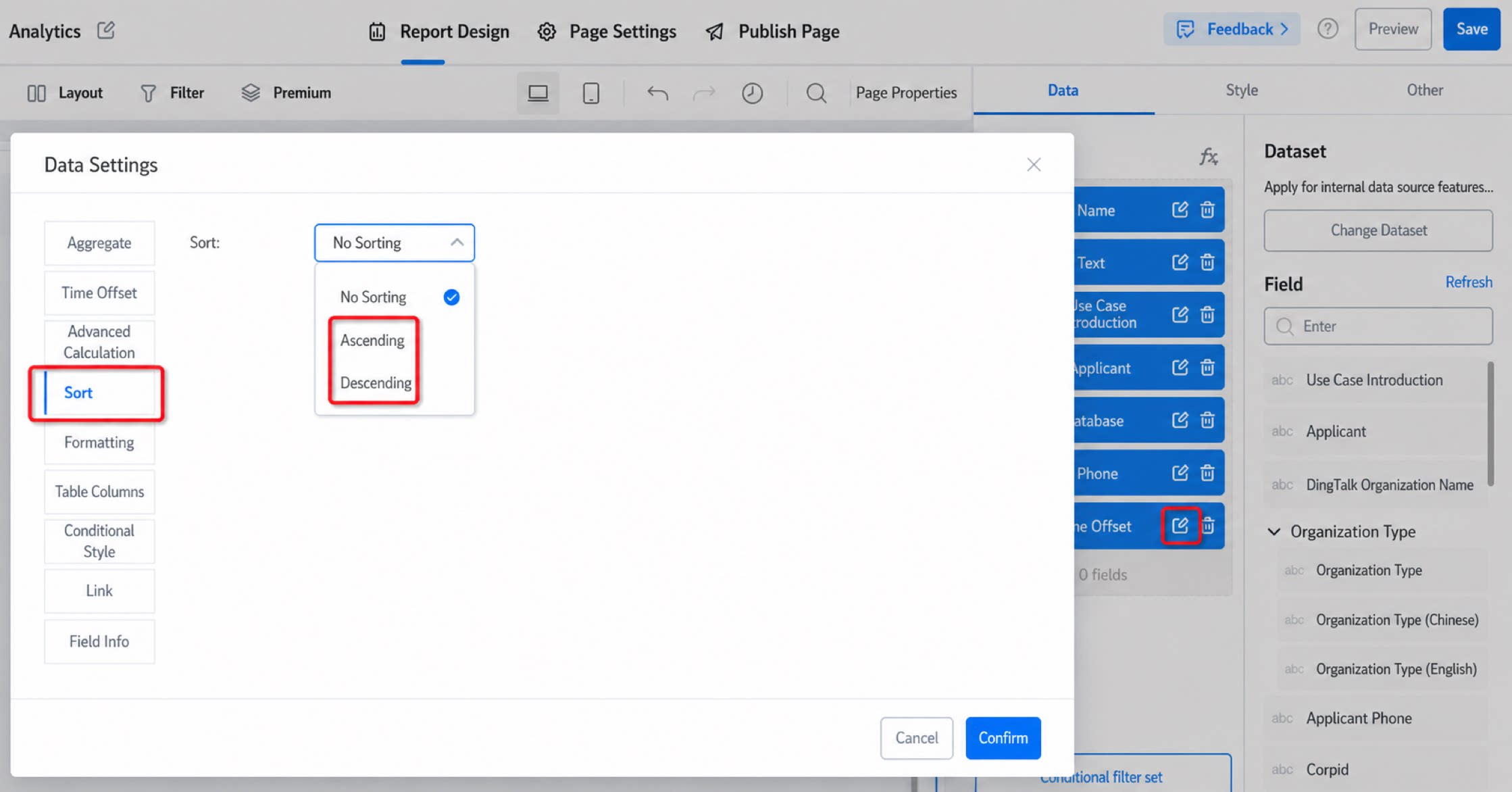The width and height of the screenshot is (1512, 792).
Task: Click the field search Enter box
Action: pyautogui.click(x=1378, y=326)
